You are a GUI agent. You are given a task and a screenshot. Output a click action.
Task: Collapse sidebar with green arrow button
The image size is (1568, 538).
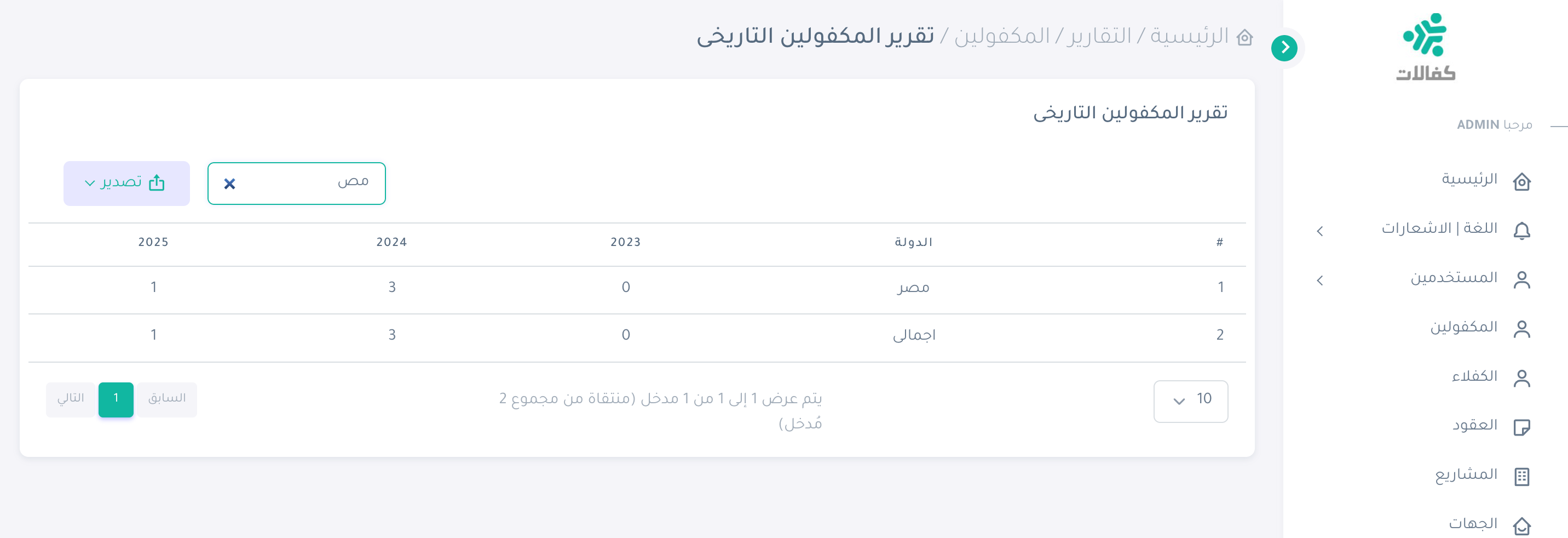(1284, 48)
